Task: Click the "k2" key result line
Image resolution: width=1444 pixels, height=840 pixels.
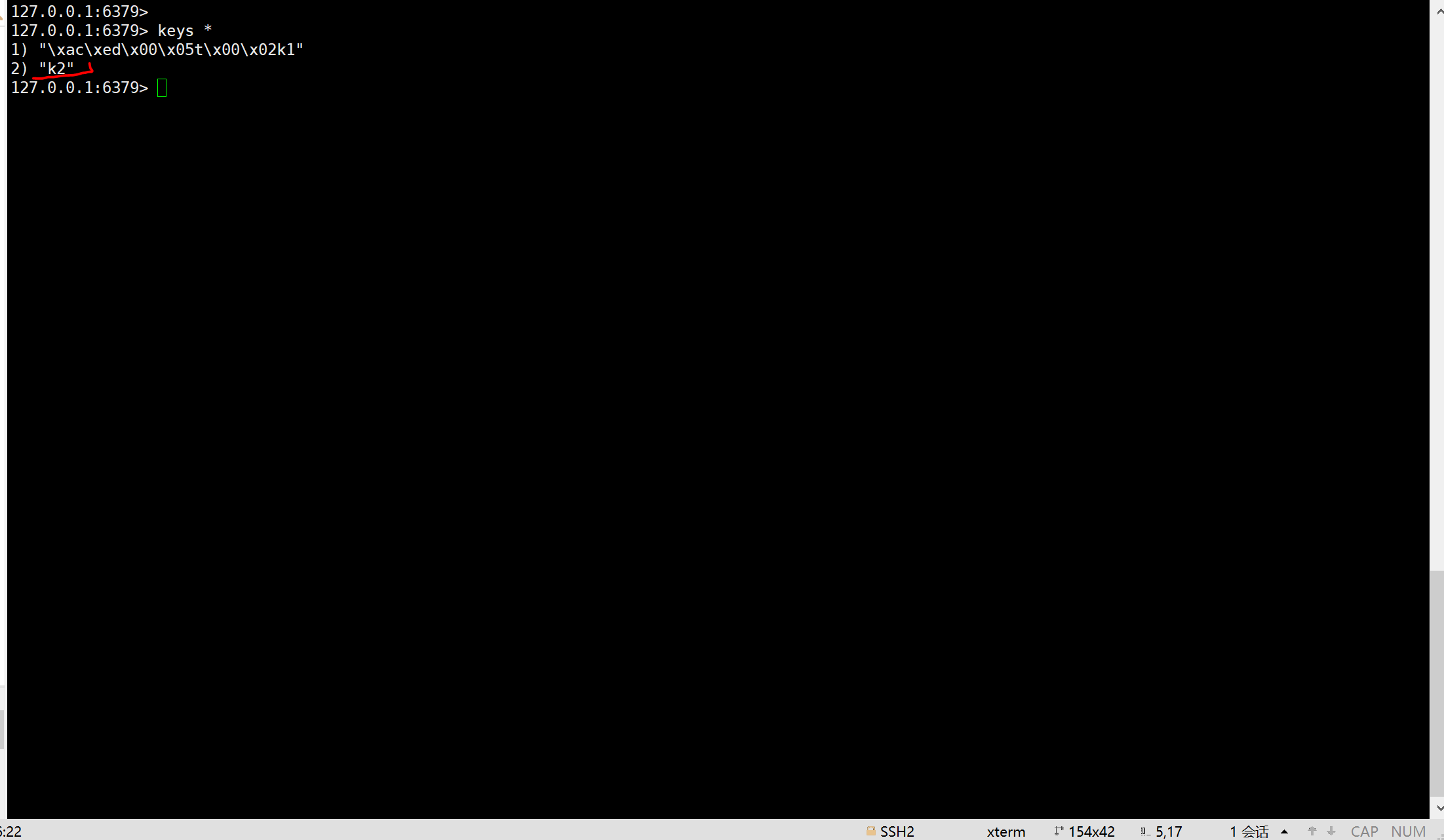Action: click(43, 68)
